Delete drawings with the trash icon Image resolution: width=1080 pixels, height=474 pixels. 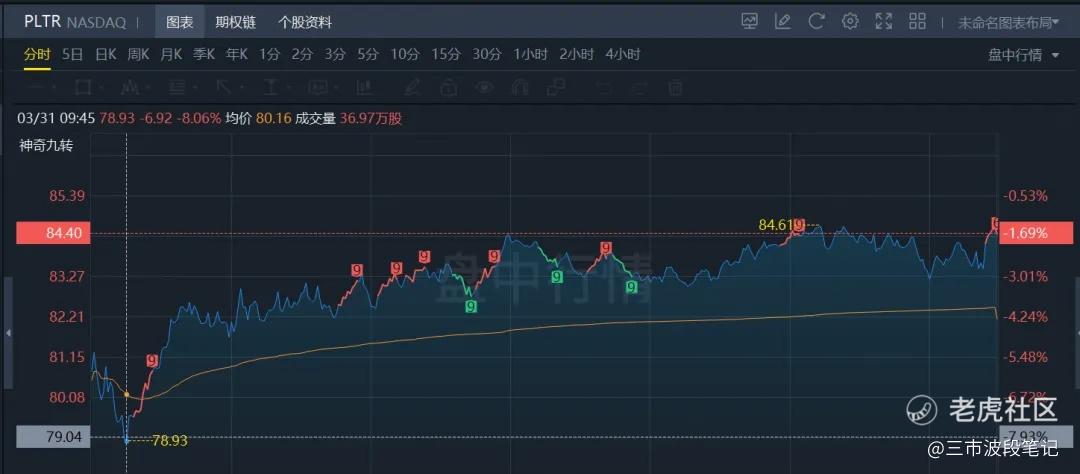click(676, 87)
